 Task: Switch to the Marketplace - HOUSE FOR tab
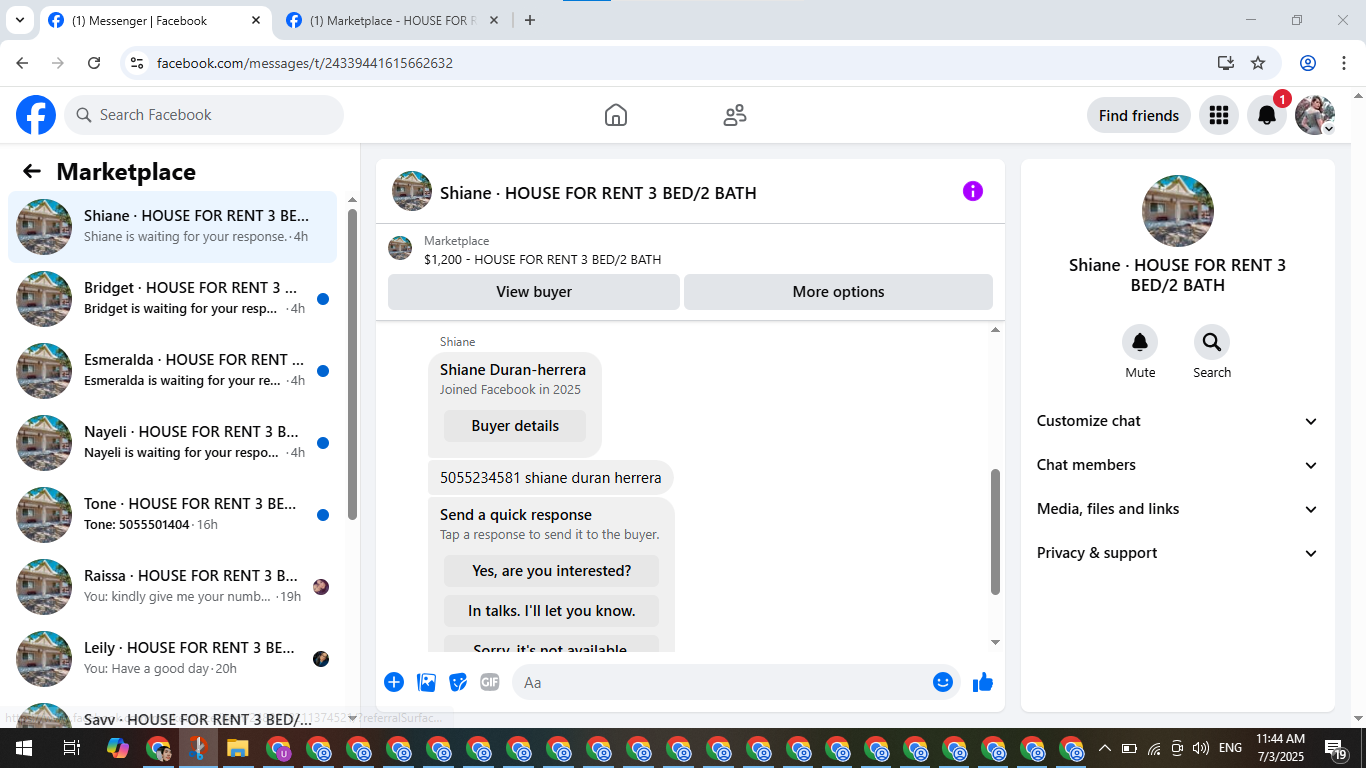click(x=390, y=20)
